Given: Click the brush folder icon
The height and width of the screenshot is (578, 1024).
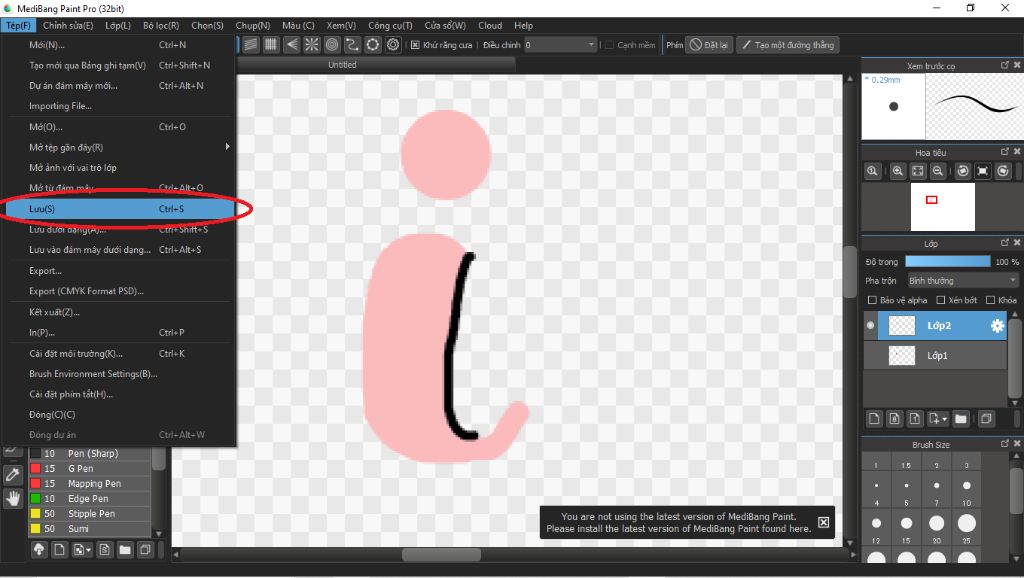Looking at the screenshot, I should click(x=125, y=550).
